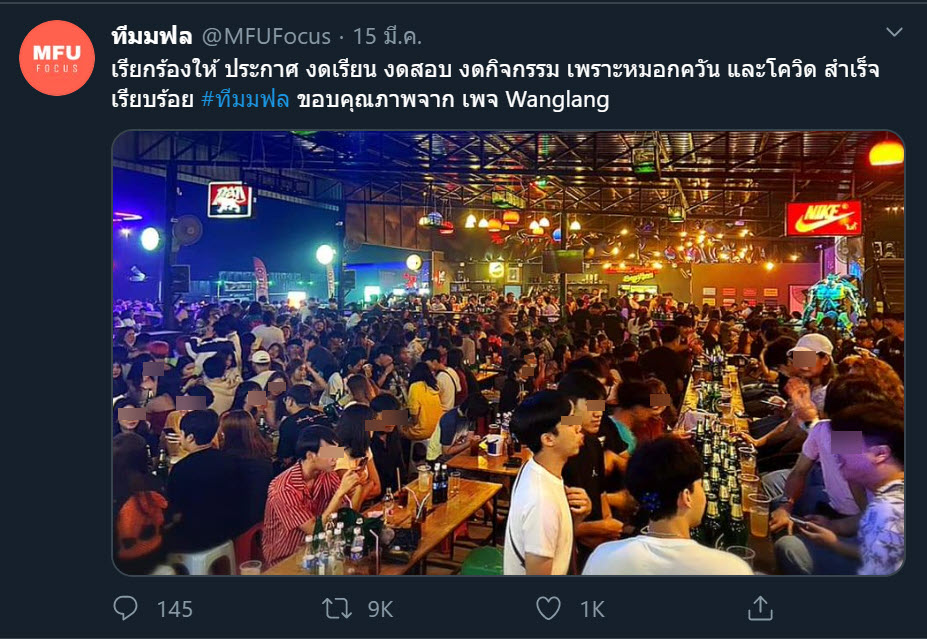Click the Nike sign in the photo
The height and width of the screenshot is (639, 927).
tap(824, 218)
